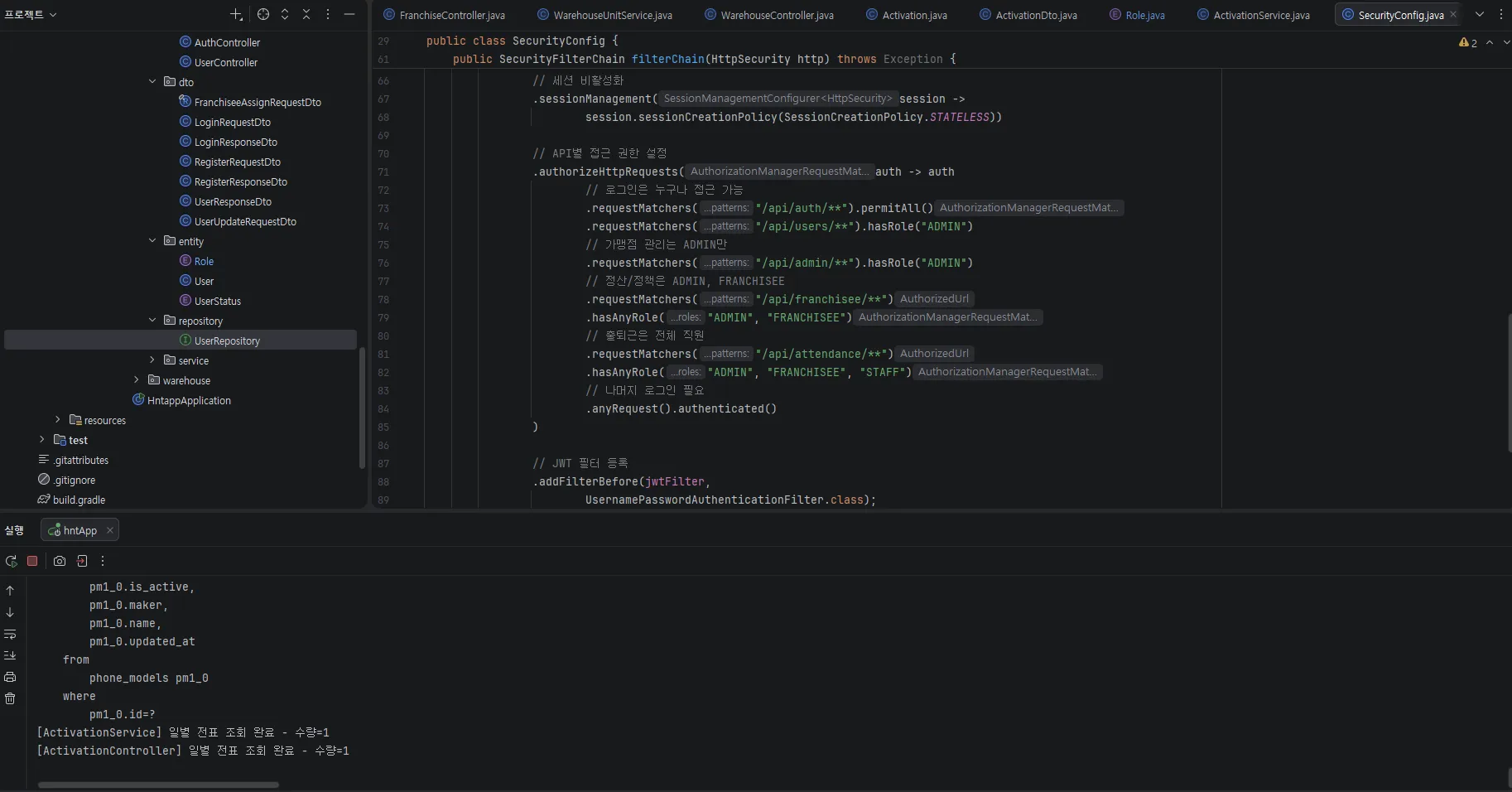Hide the project tool window

coord(349,14)
